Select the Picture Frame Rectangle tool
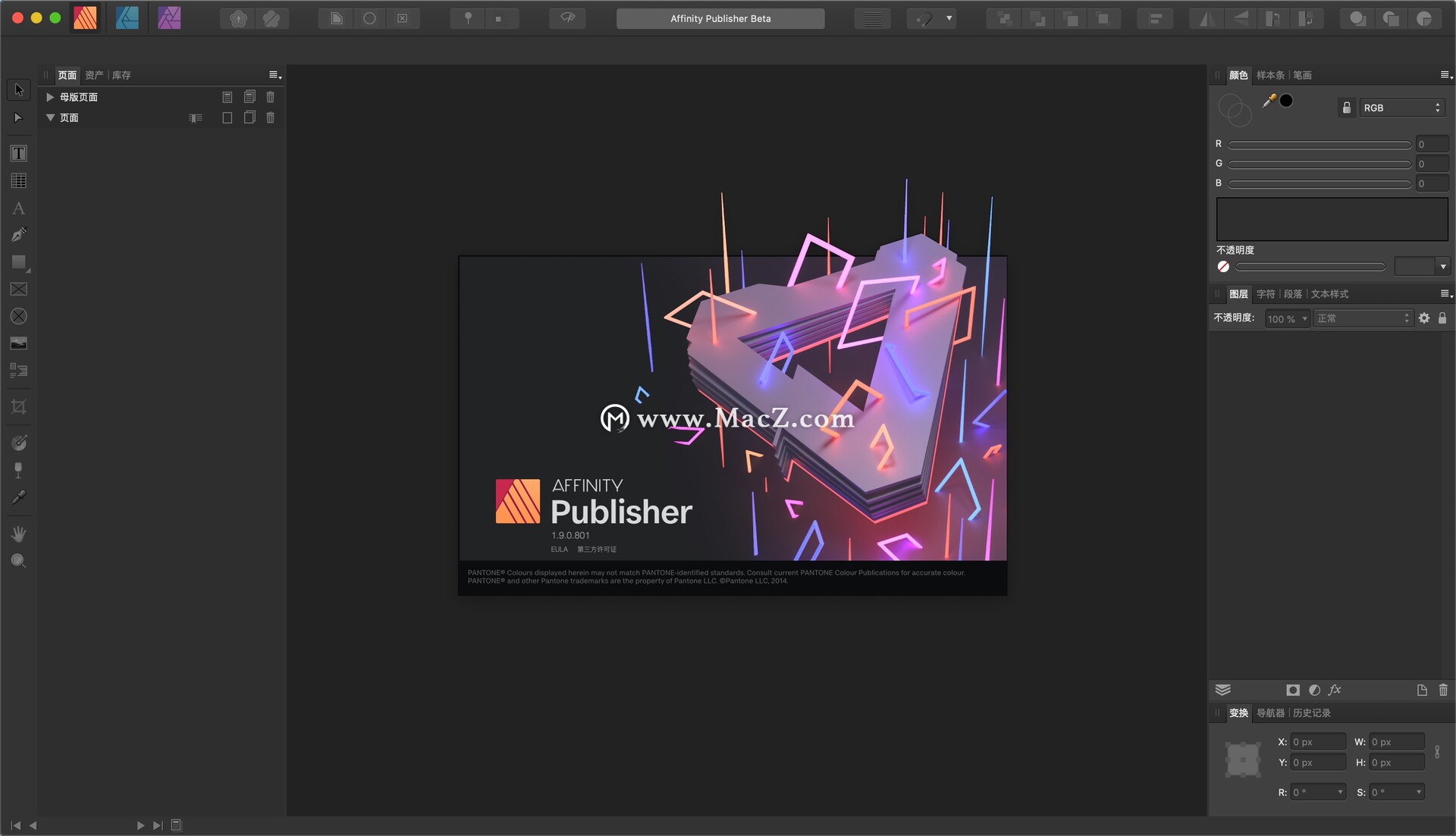The height and width of the screenshot is (836, 1456). [x=19, y=290]
